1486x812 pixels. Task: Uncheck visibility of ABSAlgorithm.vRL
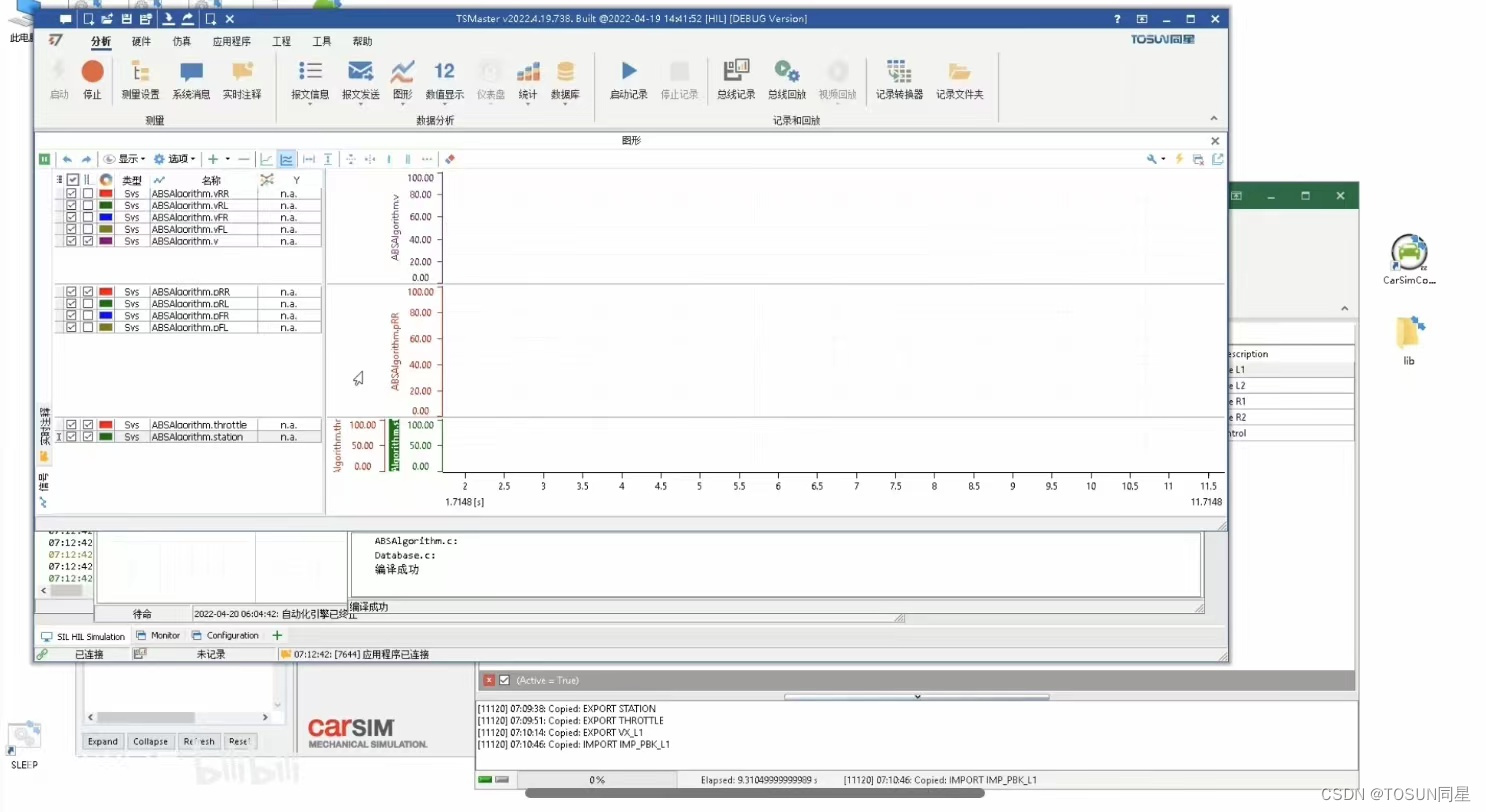coord(71,204)
